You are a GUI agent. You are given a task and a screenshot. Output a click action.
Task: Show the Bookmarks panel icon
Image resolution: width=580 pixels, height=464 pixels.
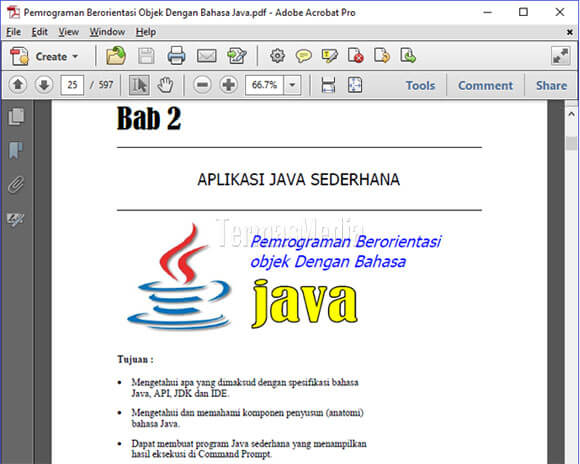(x=16, y=150)
